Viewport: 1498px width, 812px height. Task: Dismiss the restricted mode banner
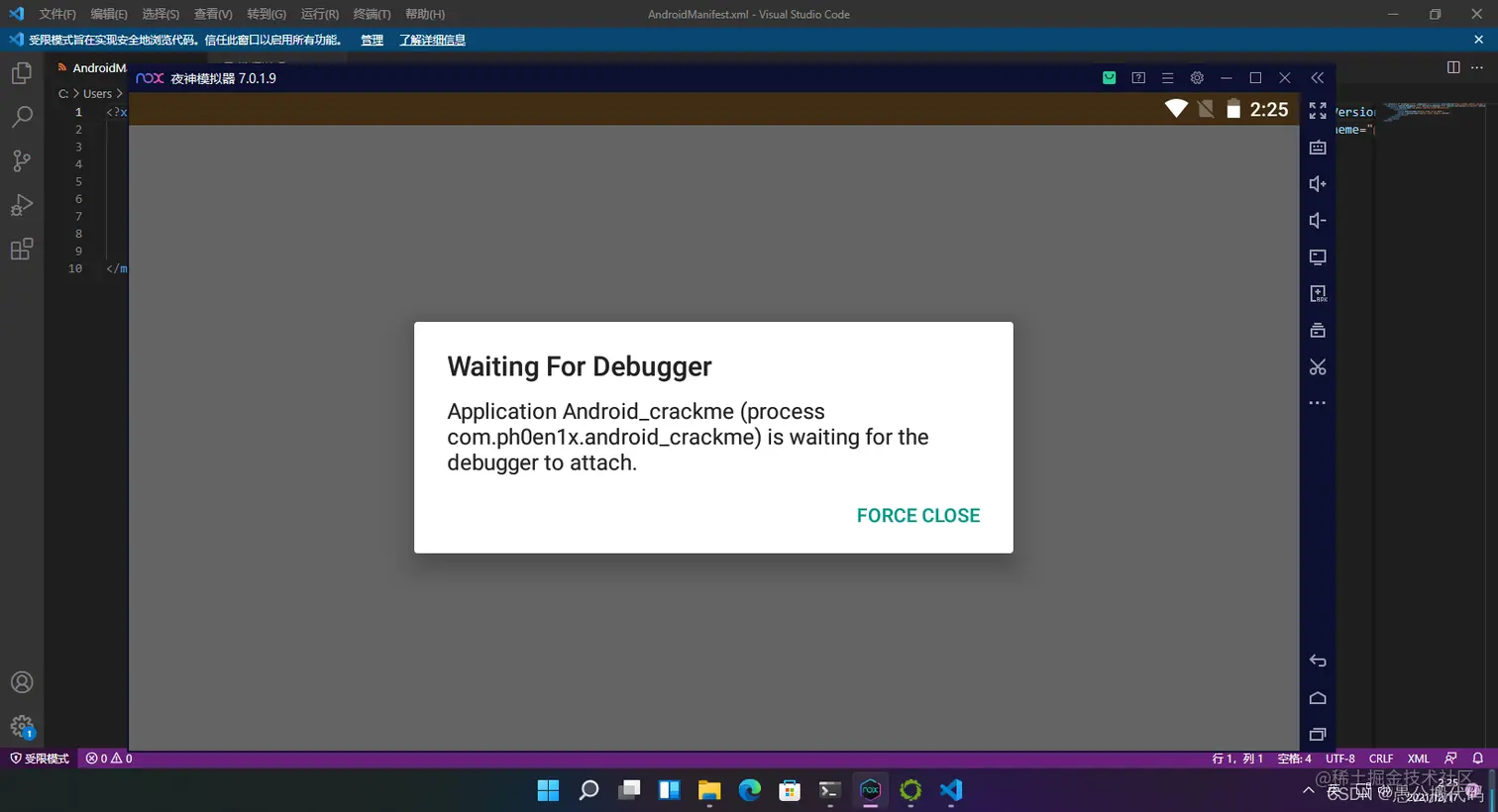[x=1478, y=40]
